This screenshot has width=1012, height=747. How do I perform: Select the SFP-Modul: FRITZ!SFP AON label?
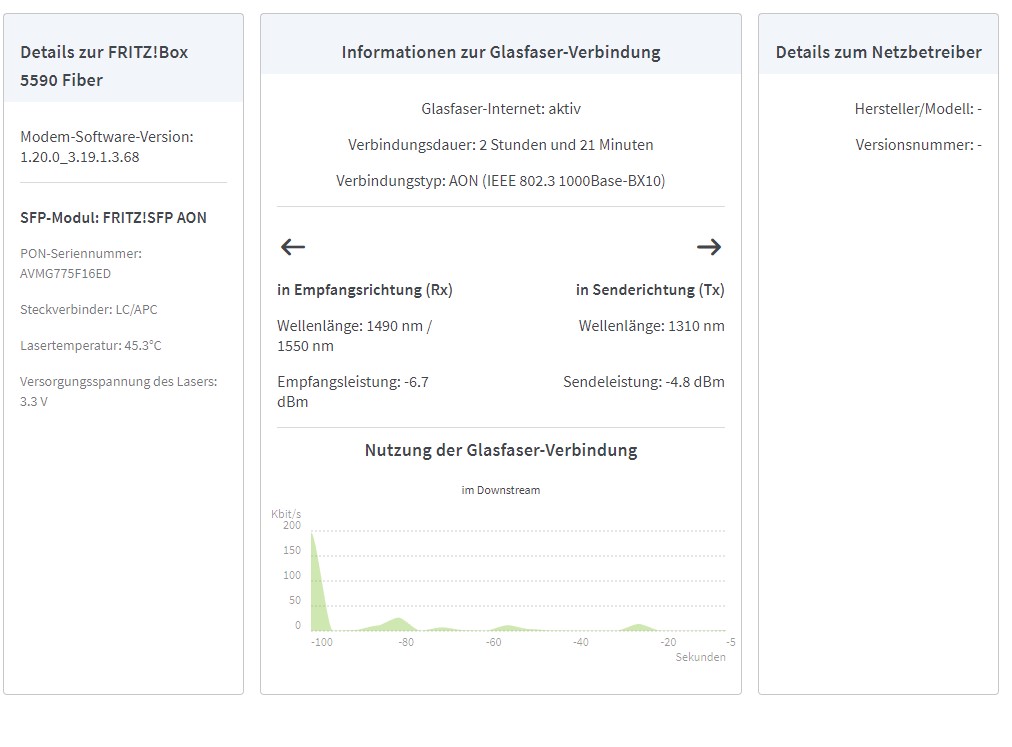point(113,218)
